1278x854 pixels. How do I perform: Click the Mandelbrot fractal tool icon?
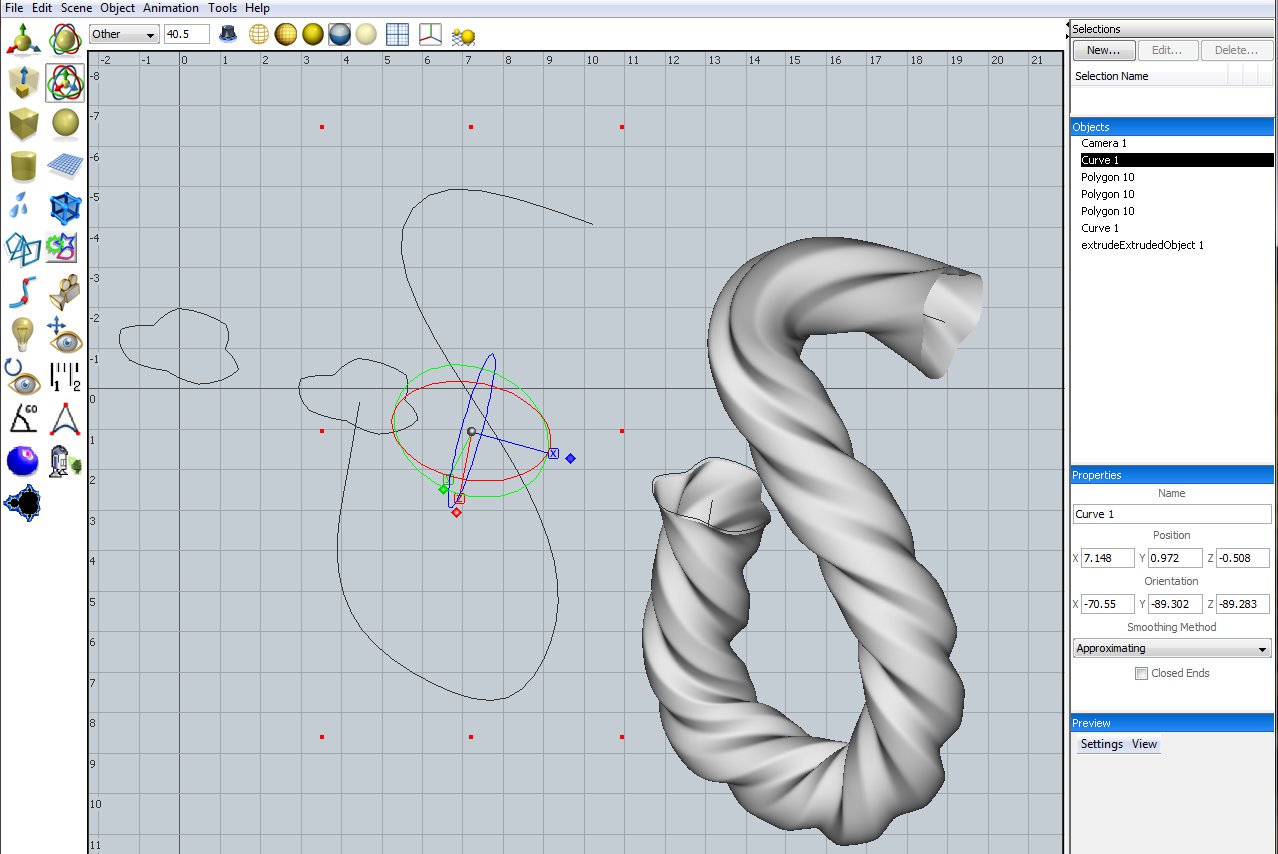tap(23, 503)
